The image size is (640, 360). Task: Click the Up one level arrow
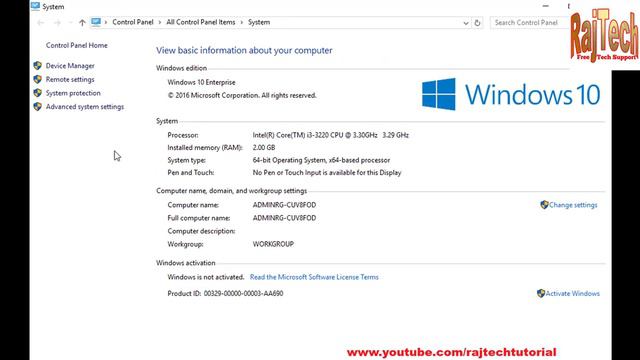[x=82, y=22]
